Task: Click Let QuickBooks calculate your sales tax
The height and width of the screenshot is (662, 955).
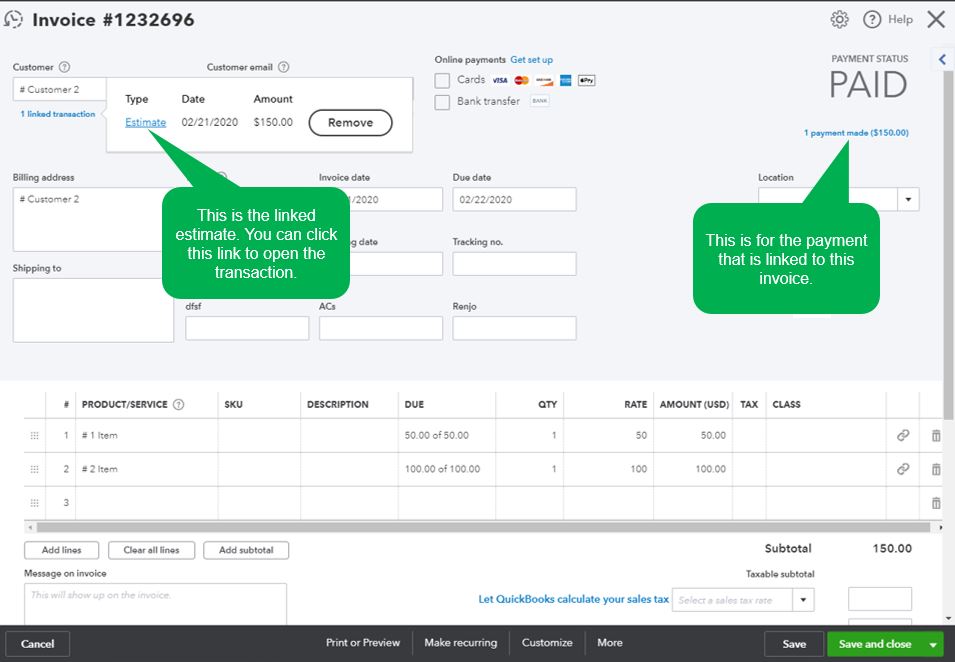Action: 573,599
